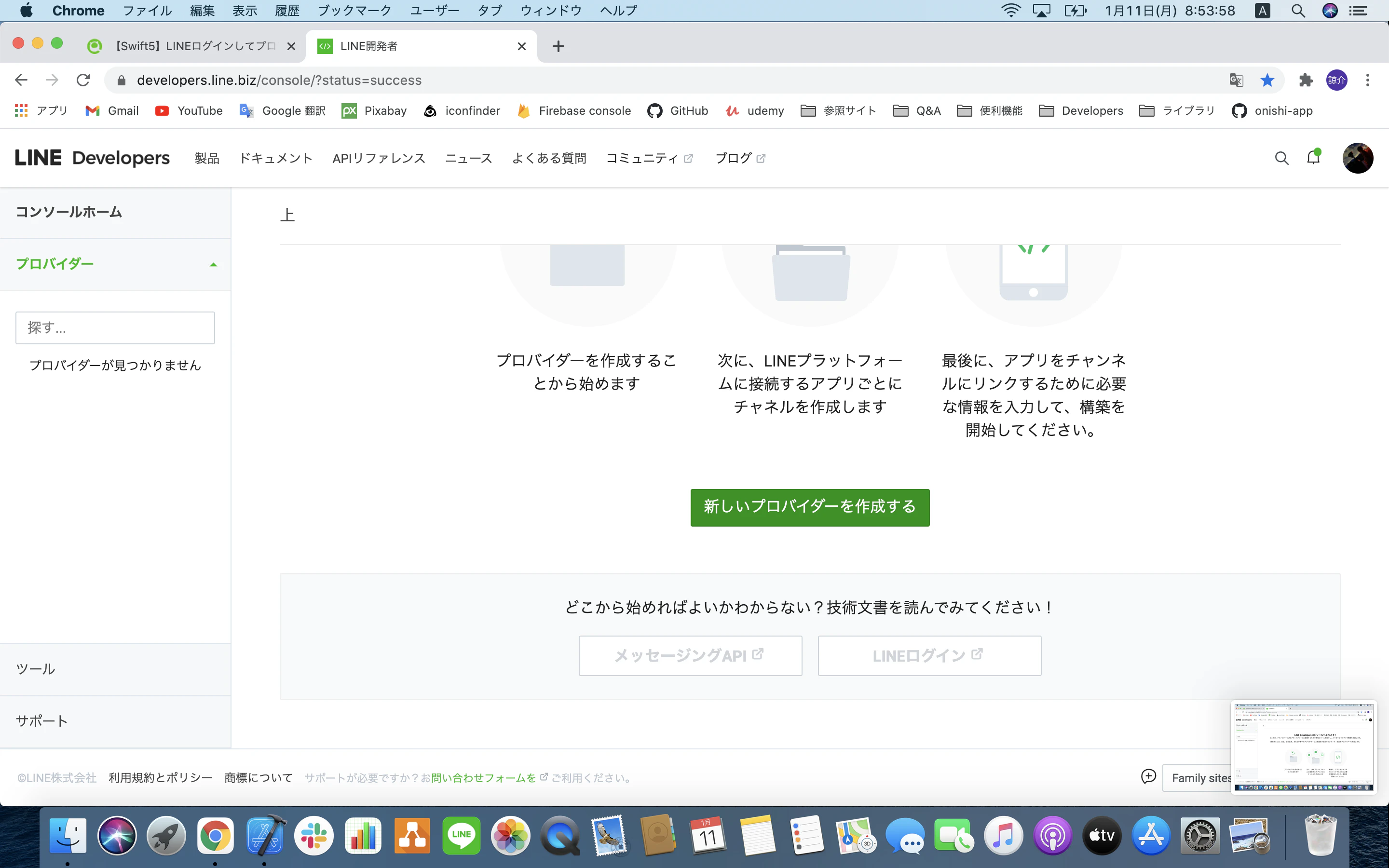Viewport: 1389px width, 868px height.
Task: Launch System Preferences from the Dock
Action: pos(1199,835)
